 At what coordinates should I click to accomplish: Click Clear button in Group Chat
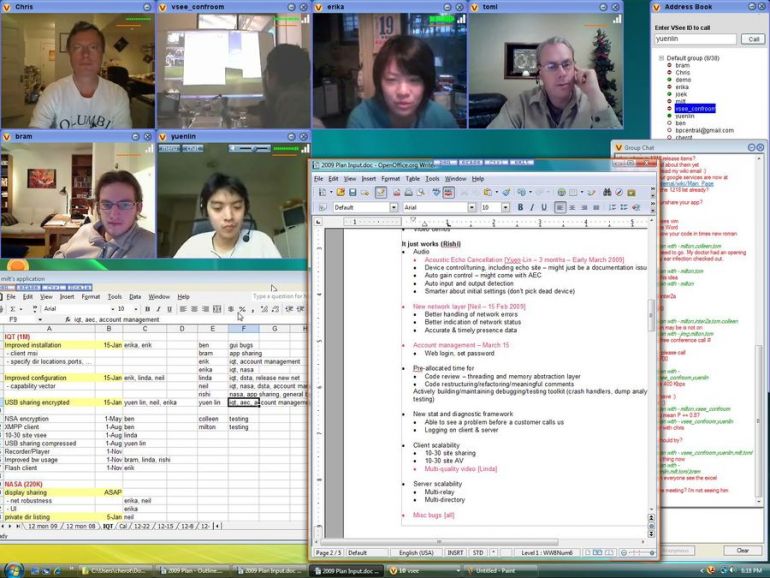[742, 550]
